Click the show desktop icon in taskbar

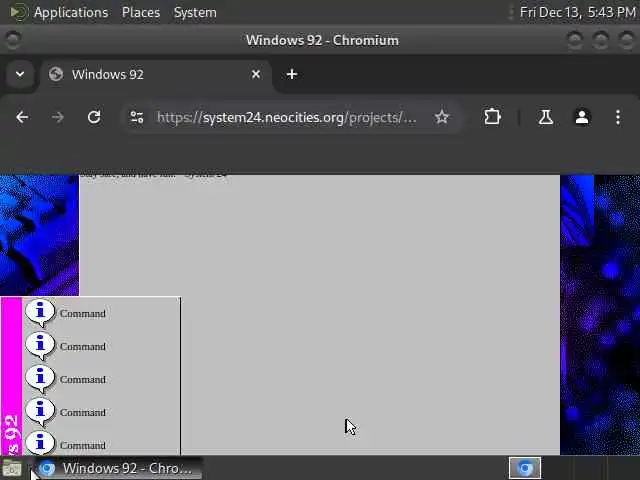12,468
